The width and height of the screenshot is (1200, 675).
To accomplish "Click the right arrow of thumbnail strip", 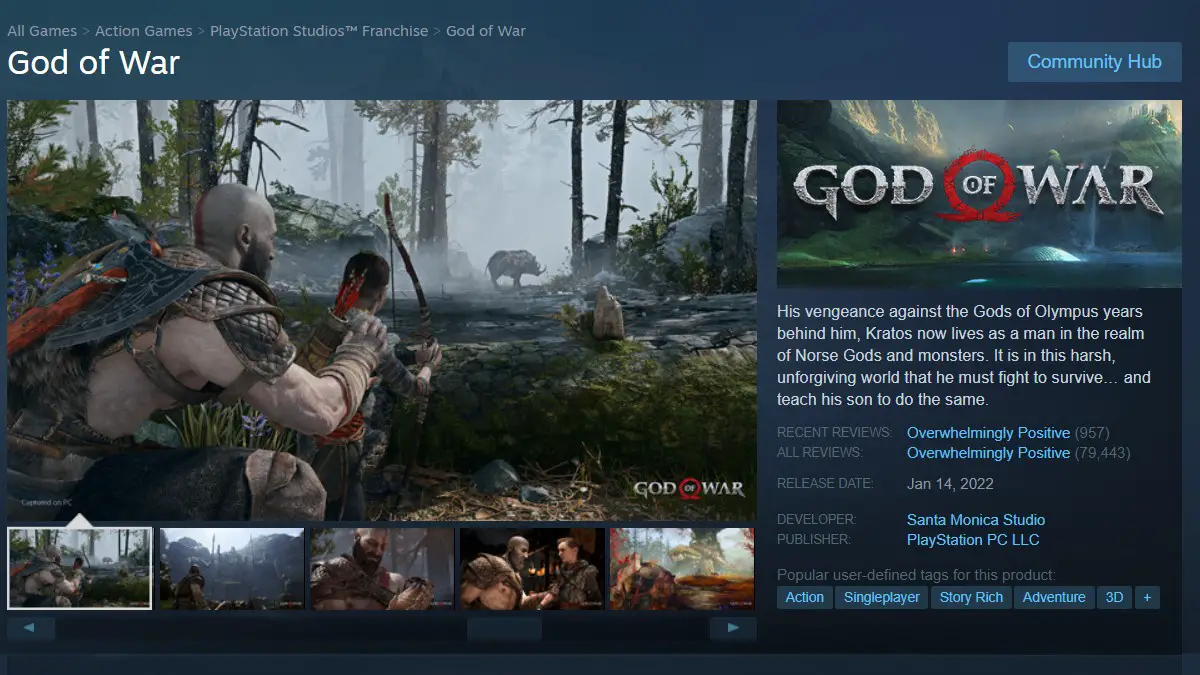I will click(733, 629).
